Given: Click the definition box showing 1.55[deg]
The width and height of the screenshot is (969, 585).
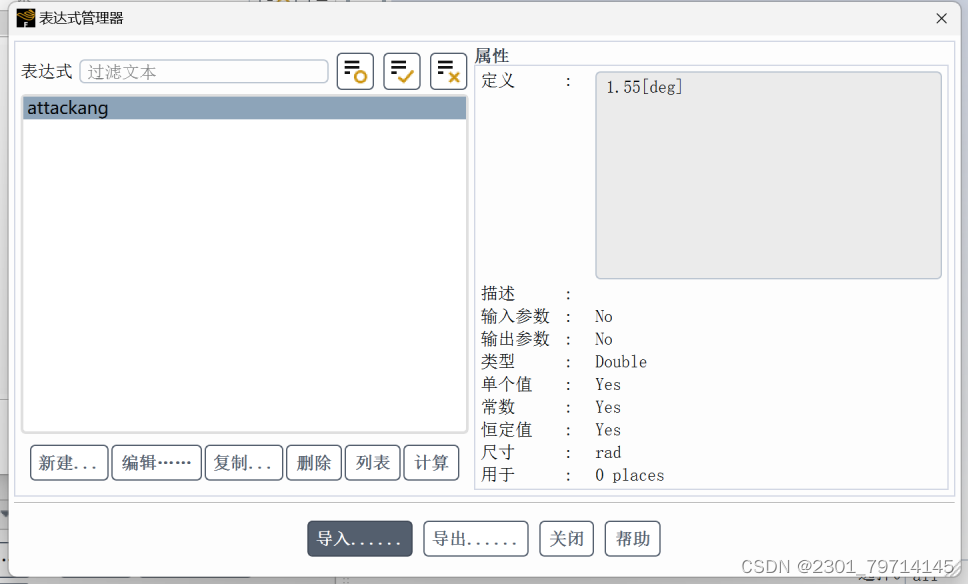Looking at the screenshot, I should coord(768,175).
